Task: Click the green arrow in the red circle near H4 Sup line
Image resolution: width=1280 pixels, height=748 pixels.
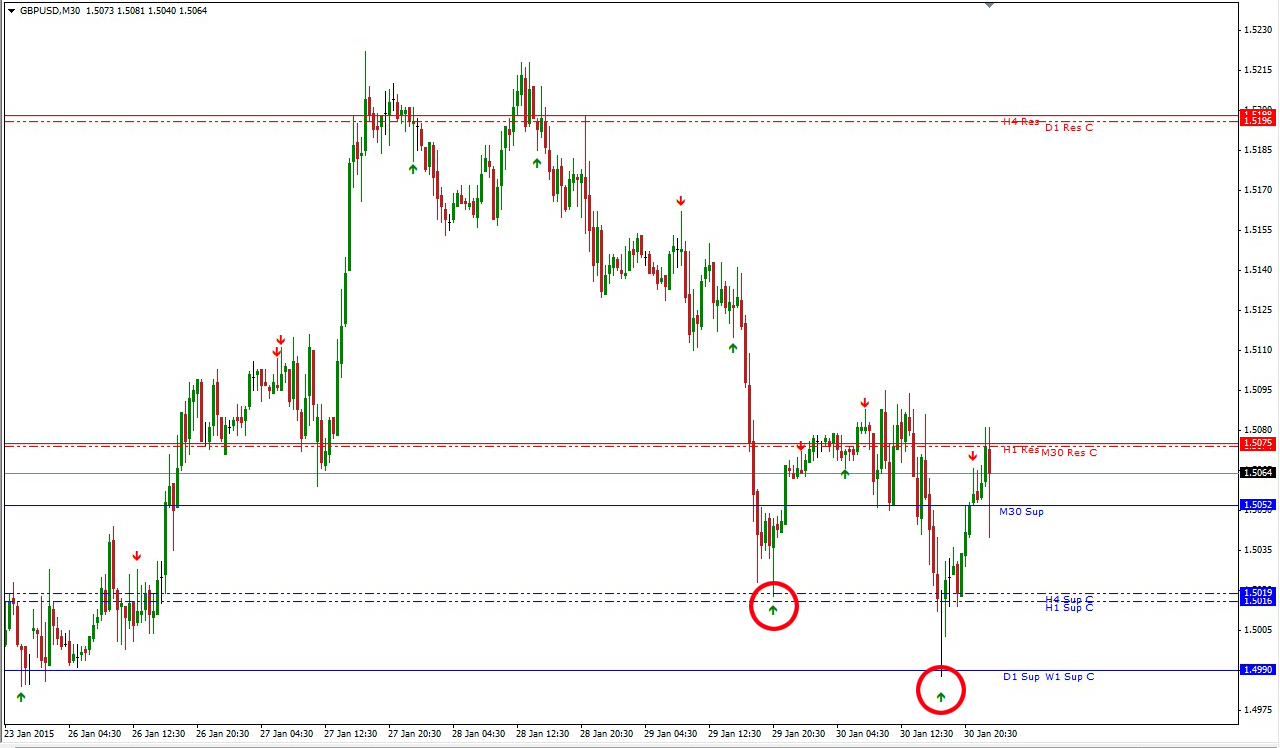Action: click(x=773, y=609)
